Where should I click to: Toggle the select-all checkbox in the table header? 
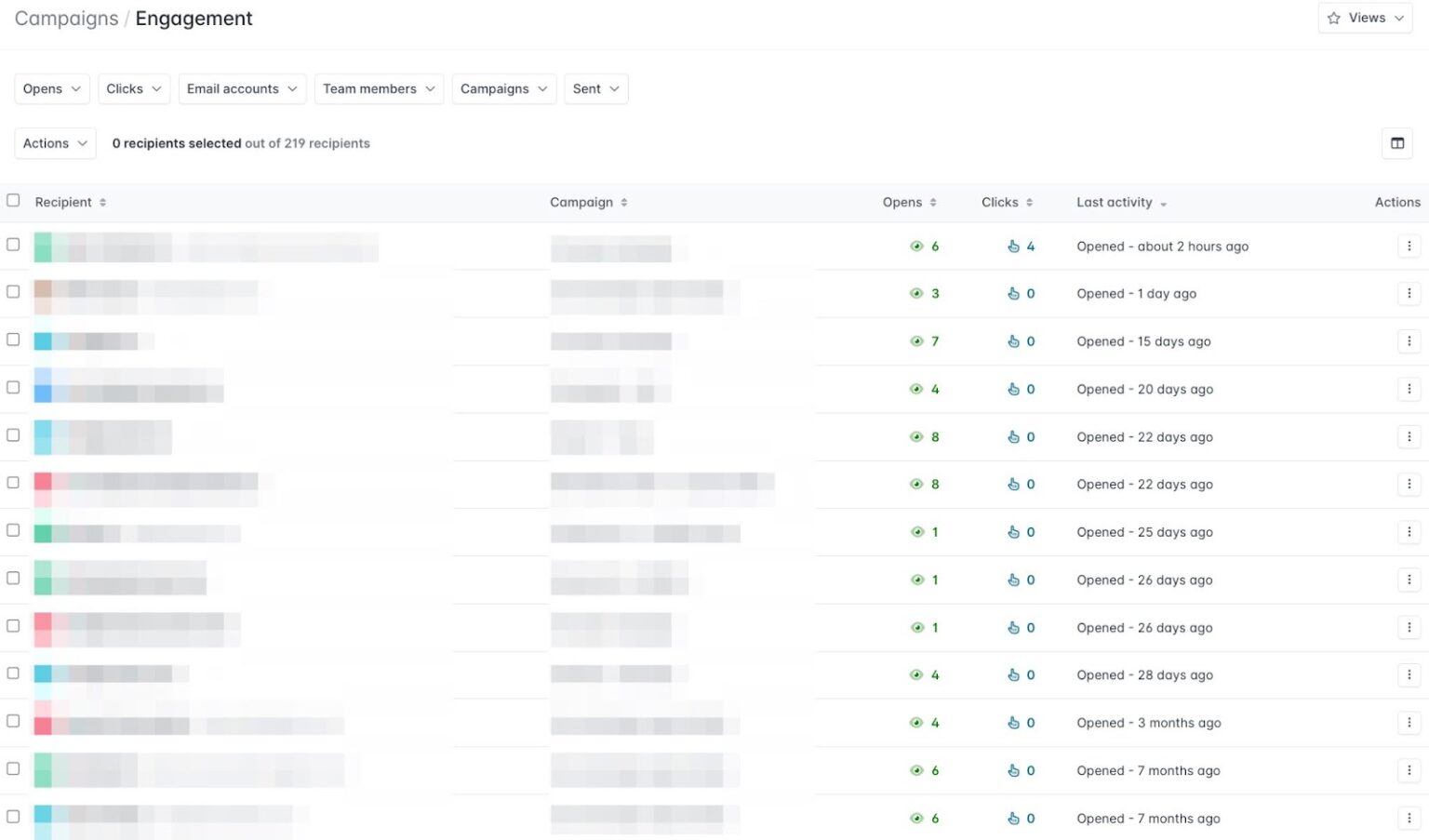13,200
